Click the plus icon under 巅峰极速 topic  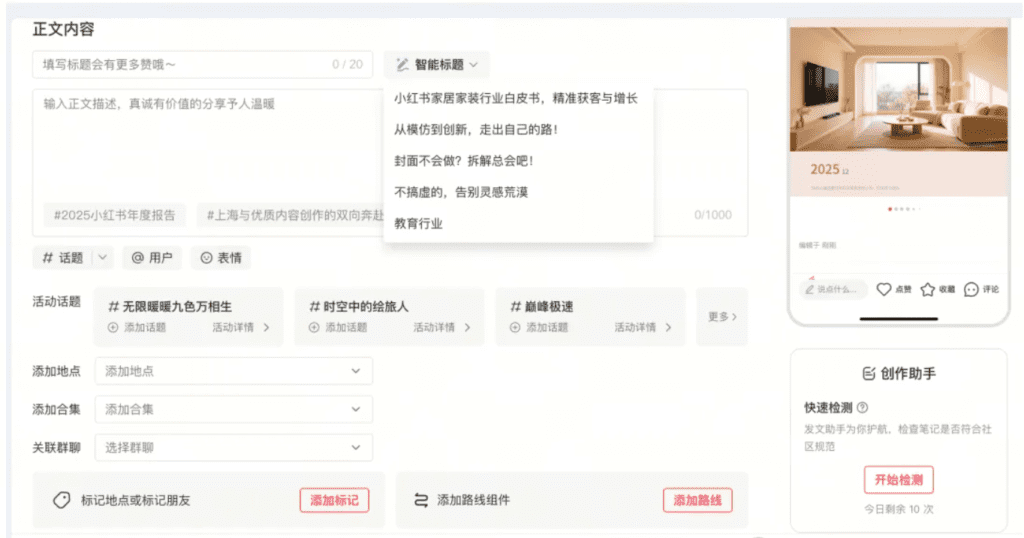click(x=515, y=327)
